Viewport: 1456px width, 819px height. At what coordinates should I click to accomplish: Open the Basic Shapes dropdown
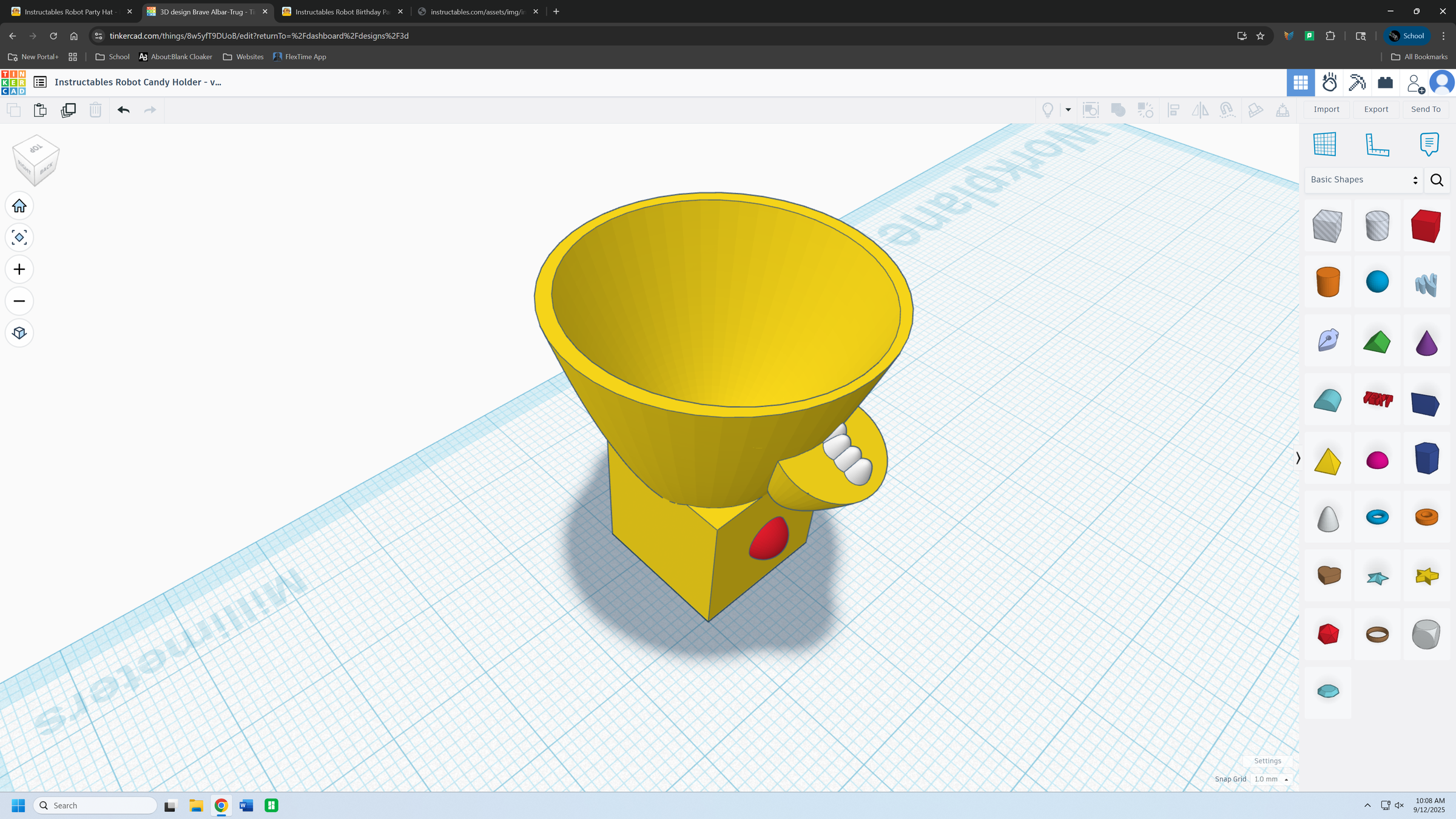[x=1364, y=180]
